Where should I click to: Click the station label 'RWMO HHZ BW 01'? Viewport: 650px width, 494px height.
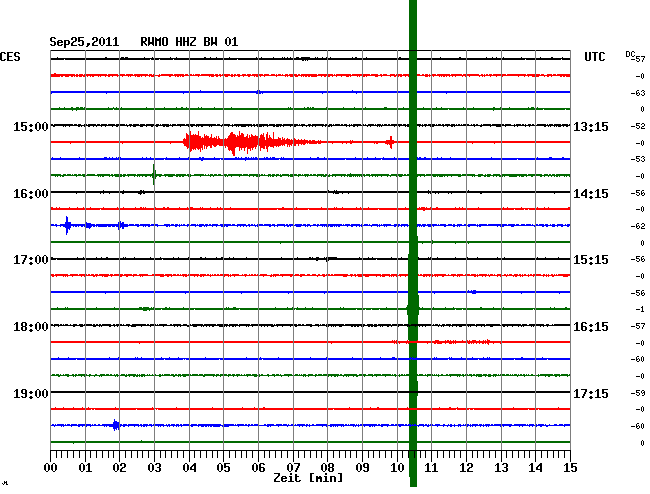pos(189,42)
